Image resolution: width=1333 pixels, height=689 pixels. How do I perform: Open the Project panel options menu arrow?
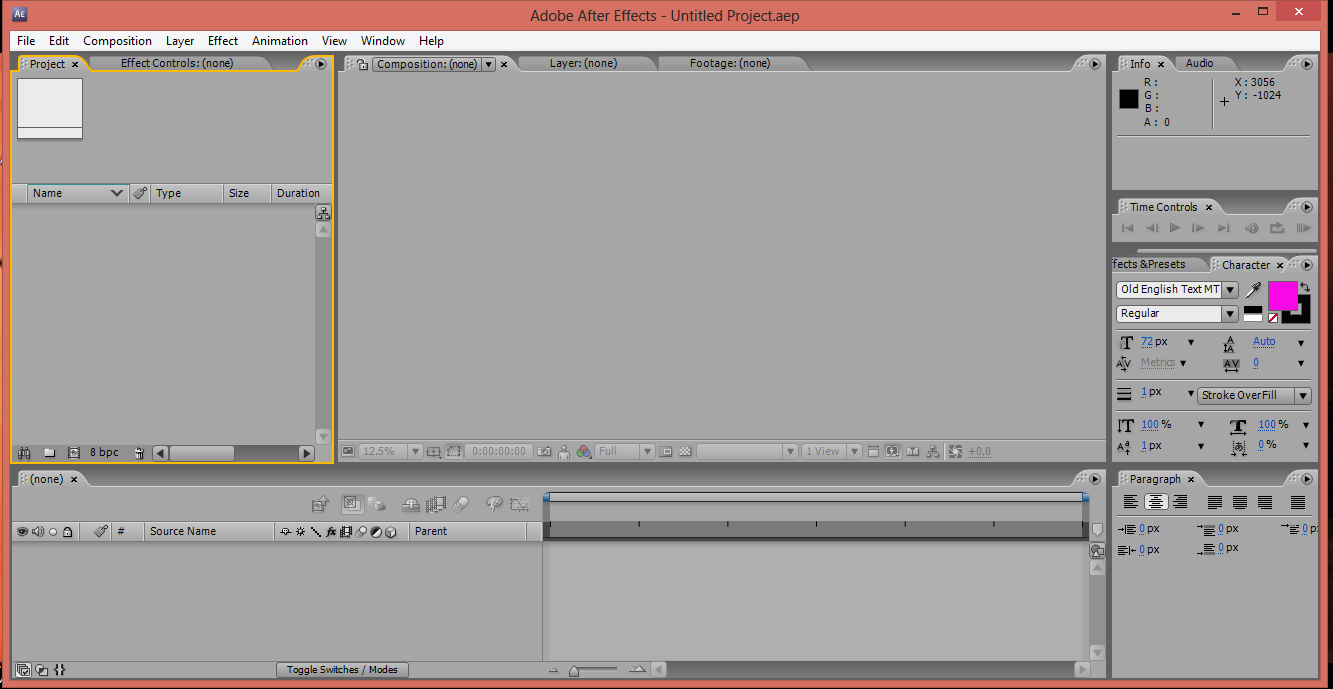[x=321, y=64]
